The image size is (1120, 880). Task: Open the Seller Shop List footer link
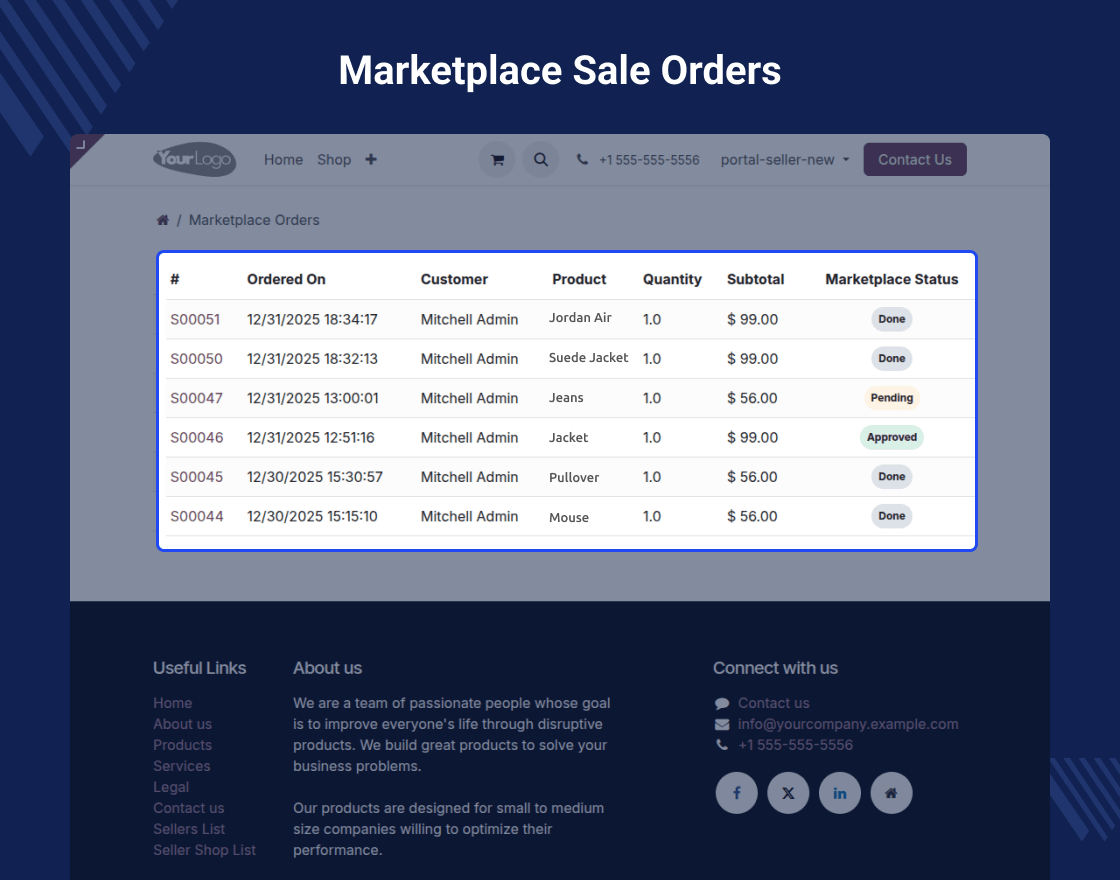[x=204, y=850]
